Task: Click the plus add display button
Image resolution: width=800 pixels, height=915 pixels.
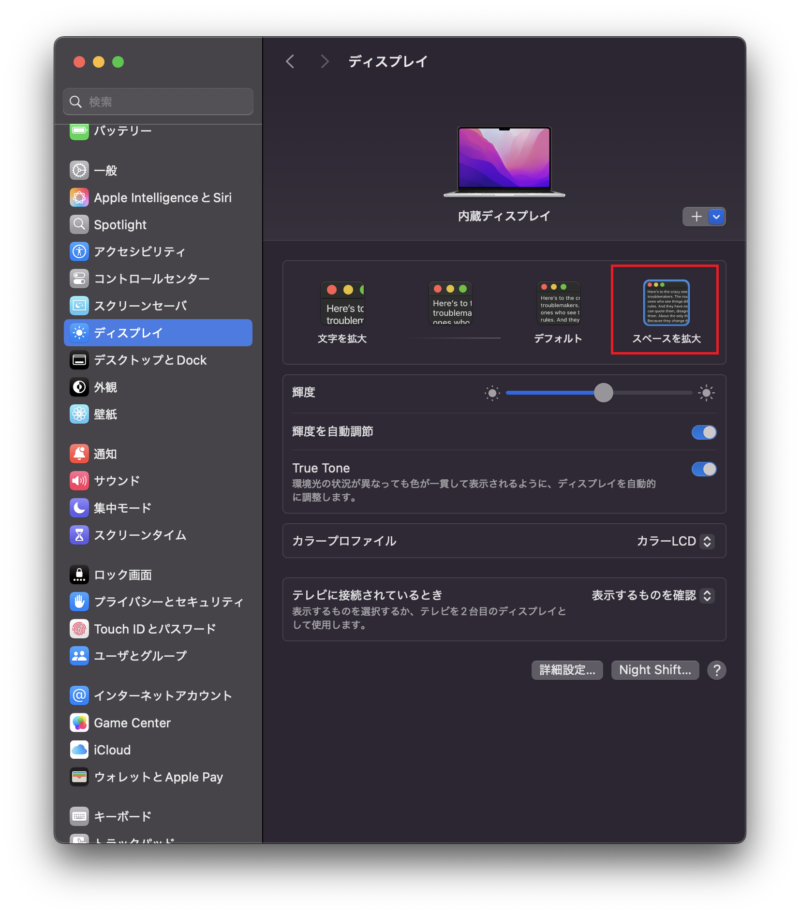Action: (696, 216)
